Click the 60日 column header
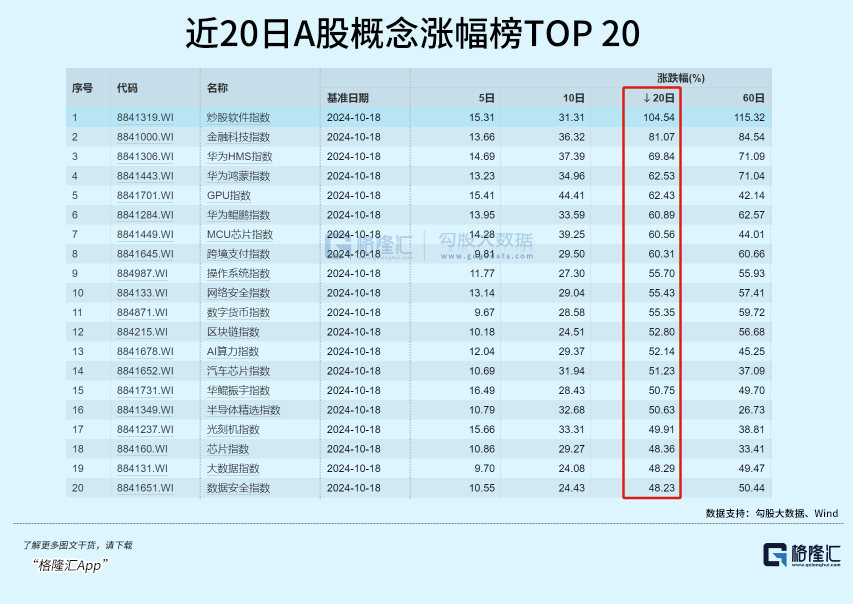The width and height of the screenshot is (853, 604). (x=753, y=98)
